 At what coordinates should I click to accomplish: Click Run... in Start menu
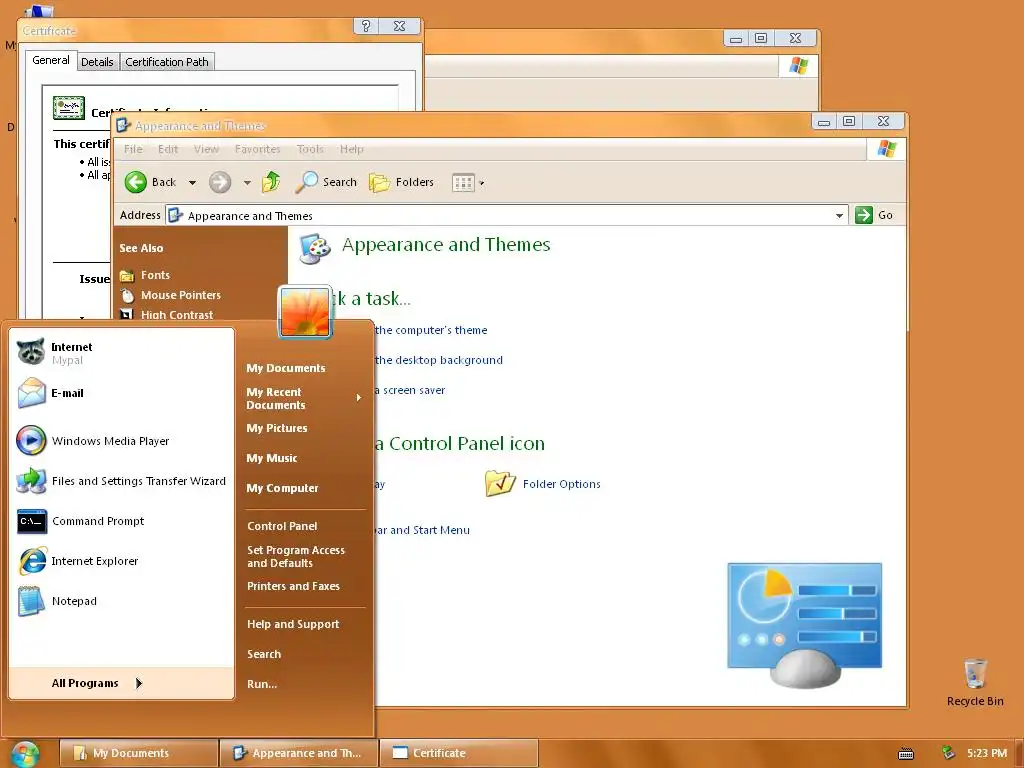click(262, 684)
